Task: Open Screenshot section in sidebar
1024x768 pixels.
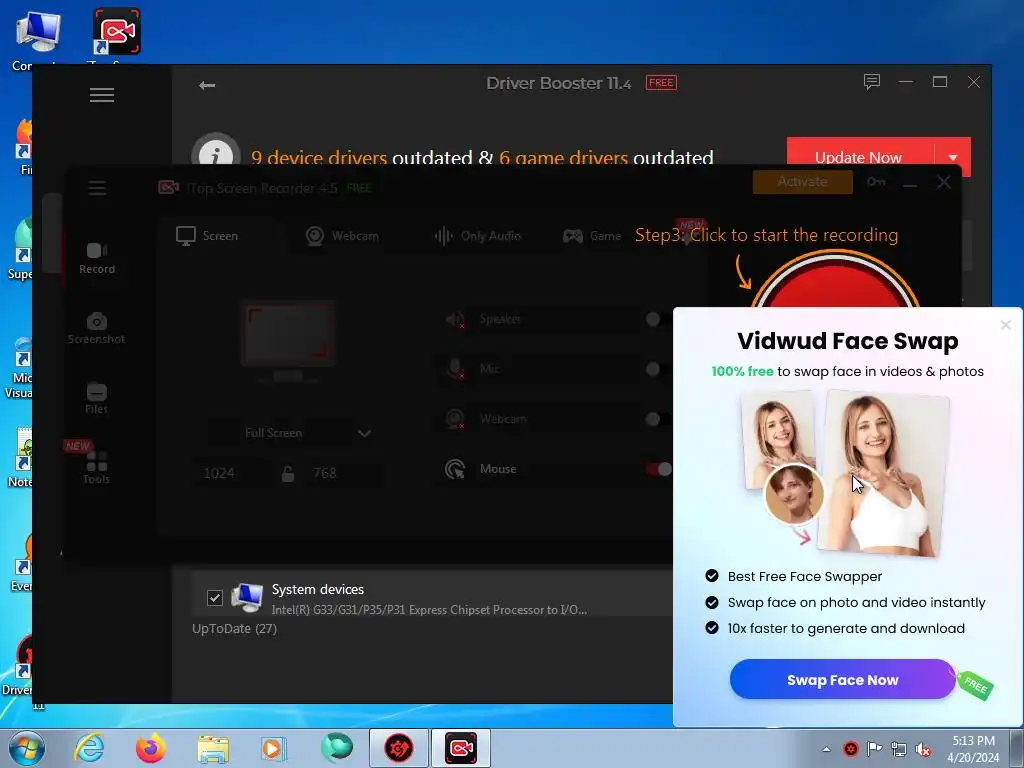Action: click(x=97, y=328)
